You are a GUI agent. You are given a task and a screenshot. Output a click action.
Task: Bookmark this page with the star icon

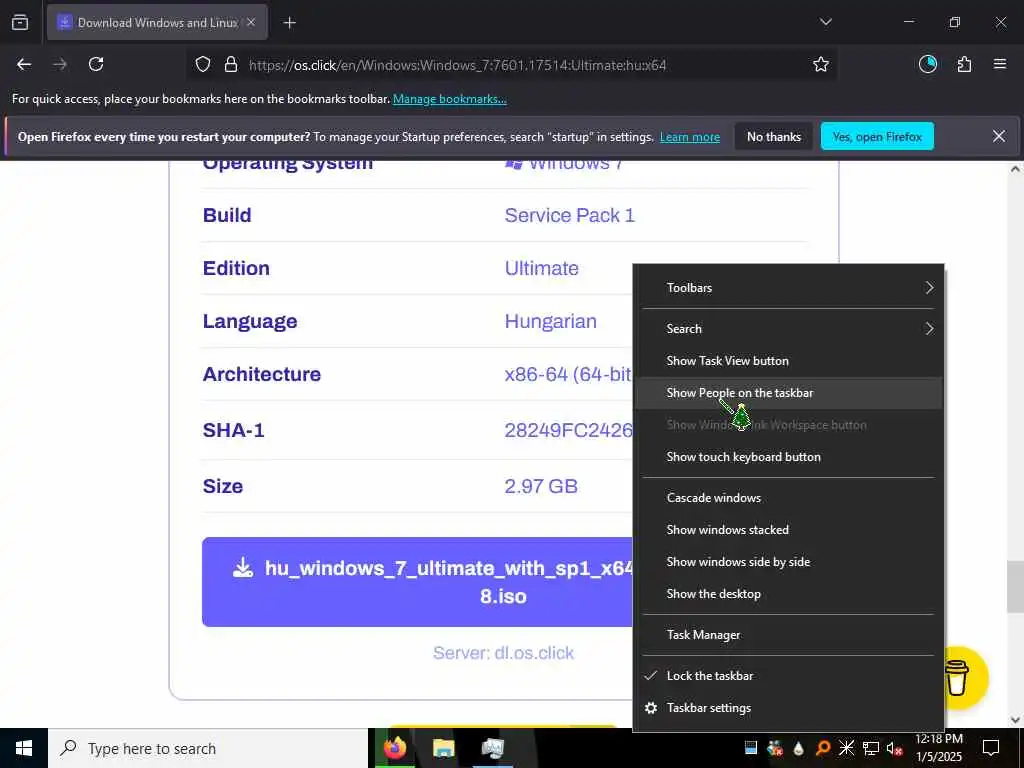[821, 64]
